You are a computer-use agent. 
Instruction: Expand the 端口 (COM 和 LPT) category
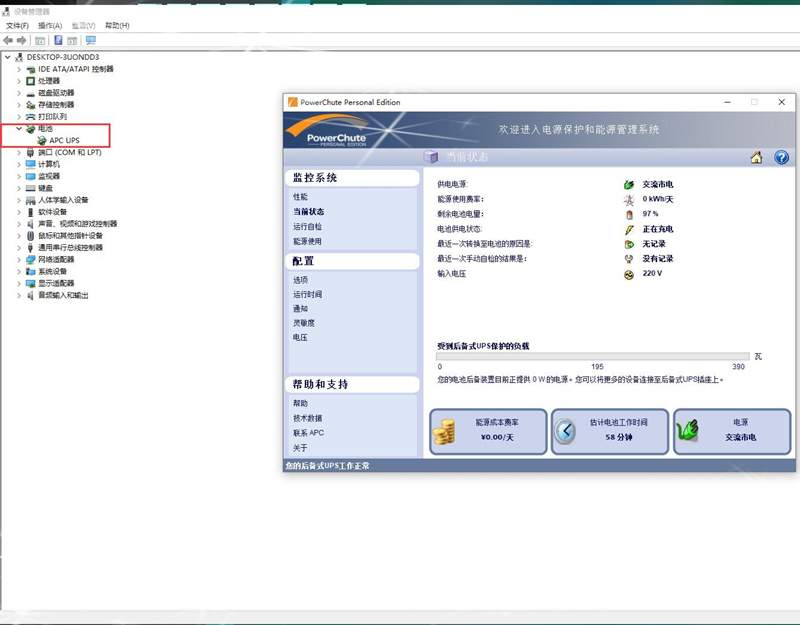point(19,153)
